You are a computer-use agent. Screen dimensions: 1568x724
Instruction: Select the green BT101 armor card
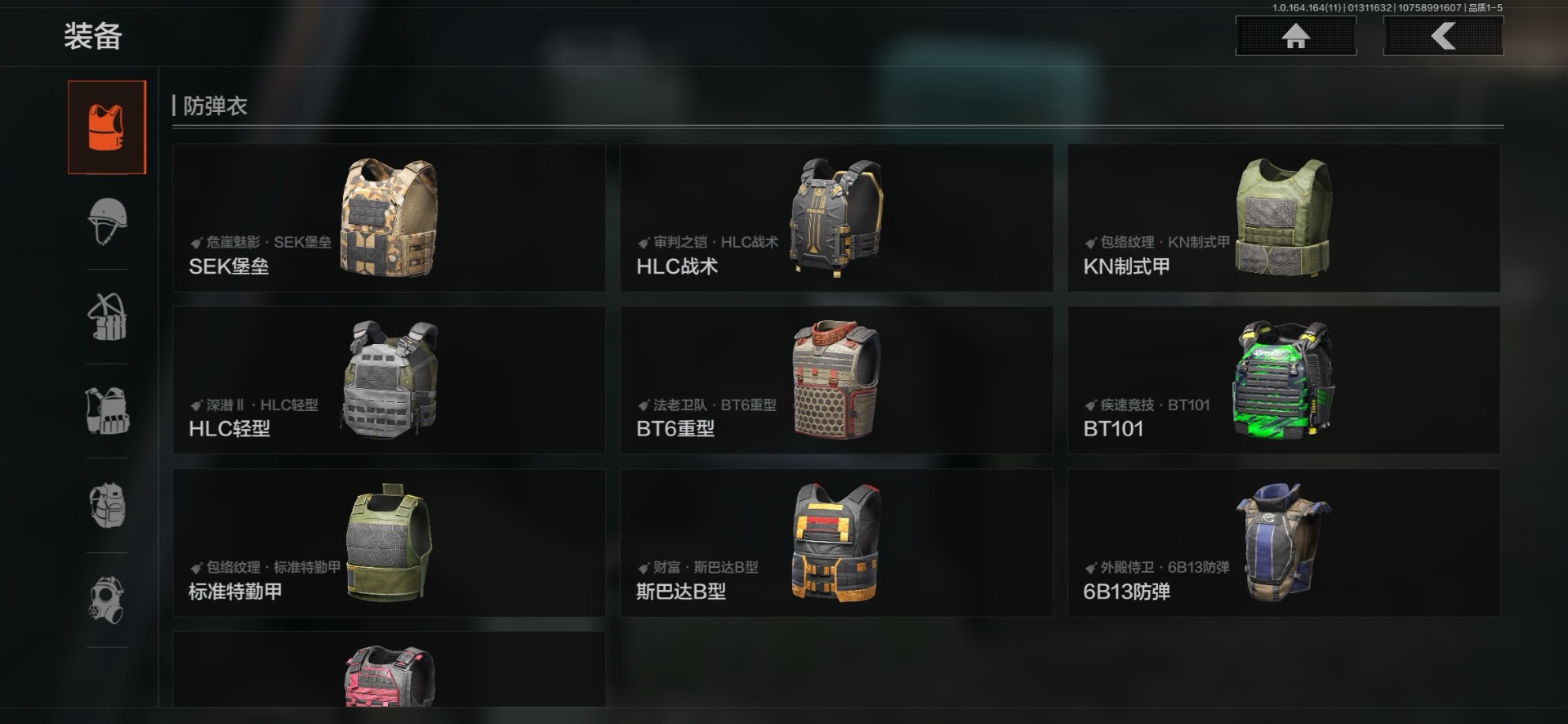[1284, 380]
